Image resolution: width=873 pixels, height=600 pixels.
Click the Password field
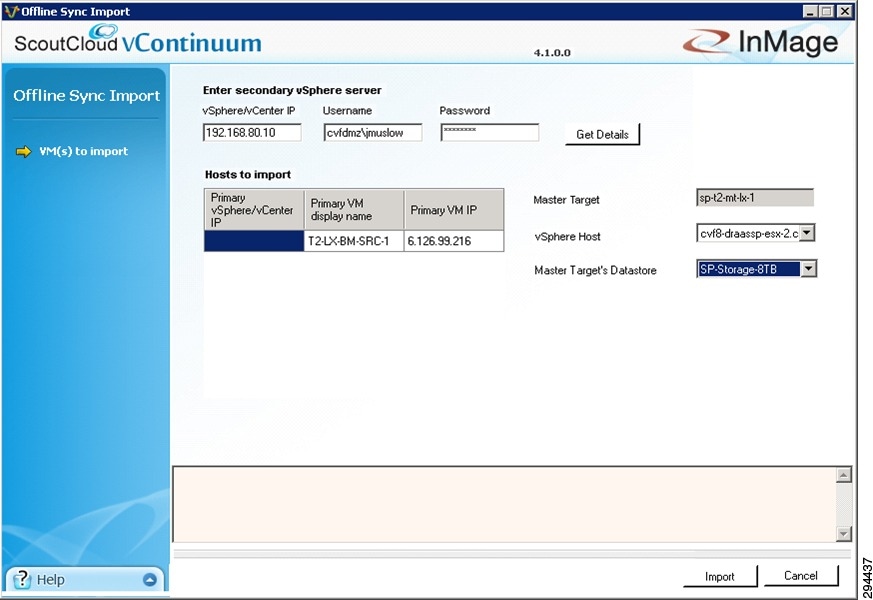pos(490,132)
